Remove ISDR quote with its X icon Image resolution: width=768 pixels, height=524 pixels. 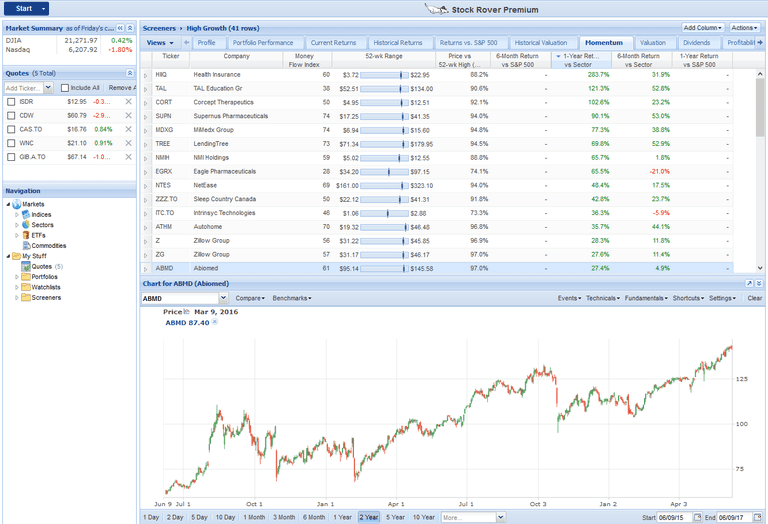pos(128,102)
